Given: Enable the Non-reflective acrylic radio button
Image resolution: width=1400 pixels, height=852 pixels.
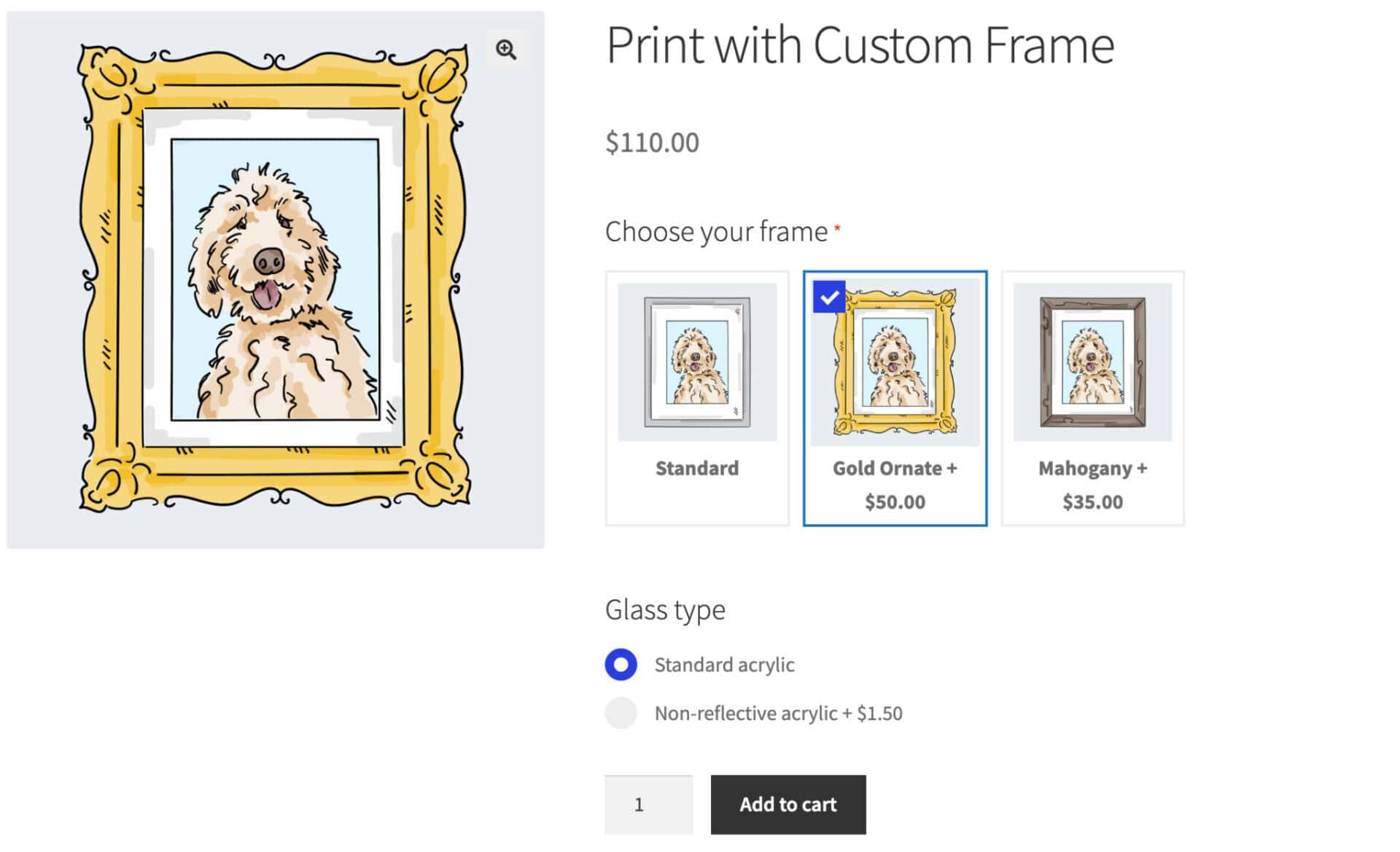Looking at the screenshot, I should (x=621, y=713).
